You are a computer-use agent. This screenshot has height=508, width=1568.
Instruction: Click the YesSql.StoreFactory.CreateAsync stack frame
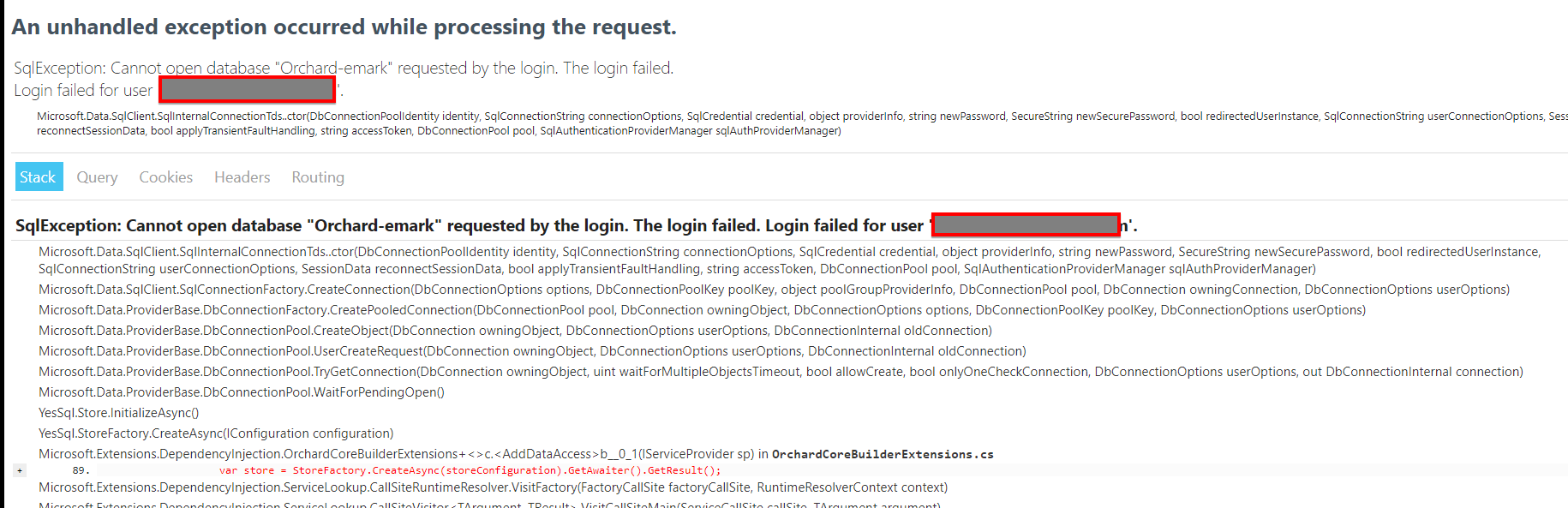tap(215, 433)
